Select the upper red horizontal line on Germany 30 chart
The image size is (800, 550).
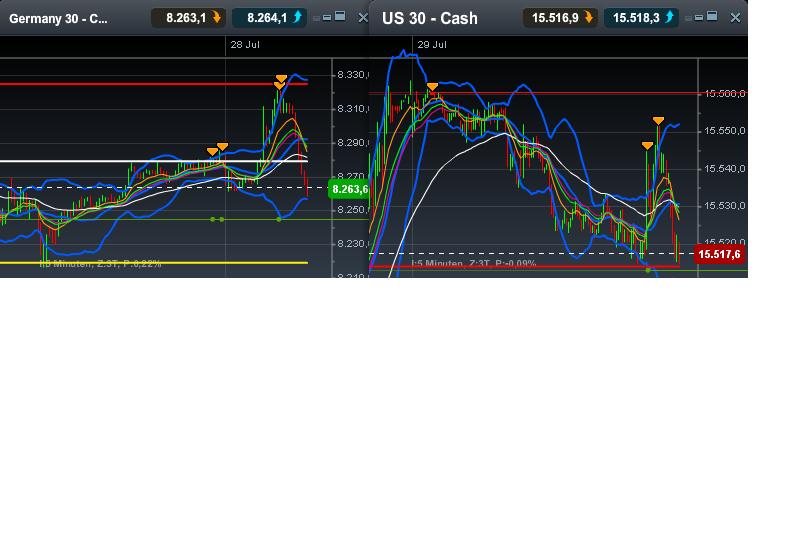click(154, 84)
